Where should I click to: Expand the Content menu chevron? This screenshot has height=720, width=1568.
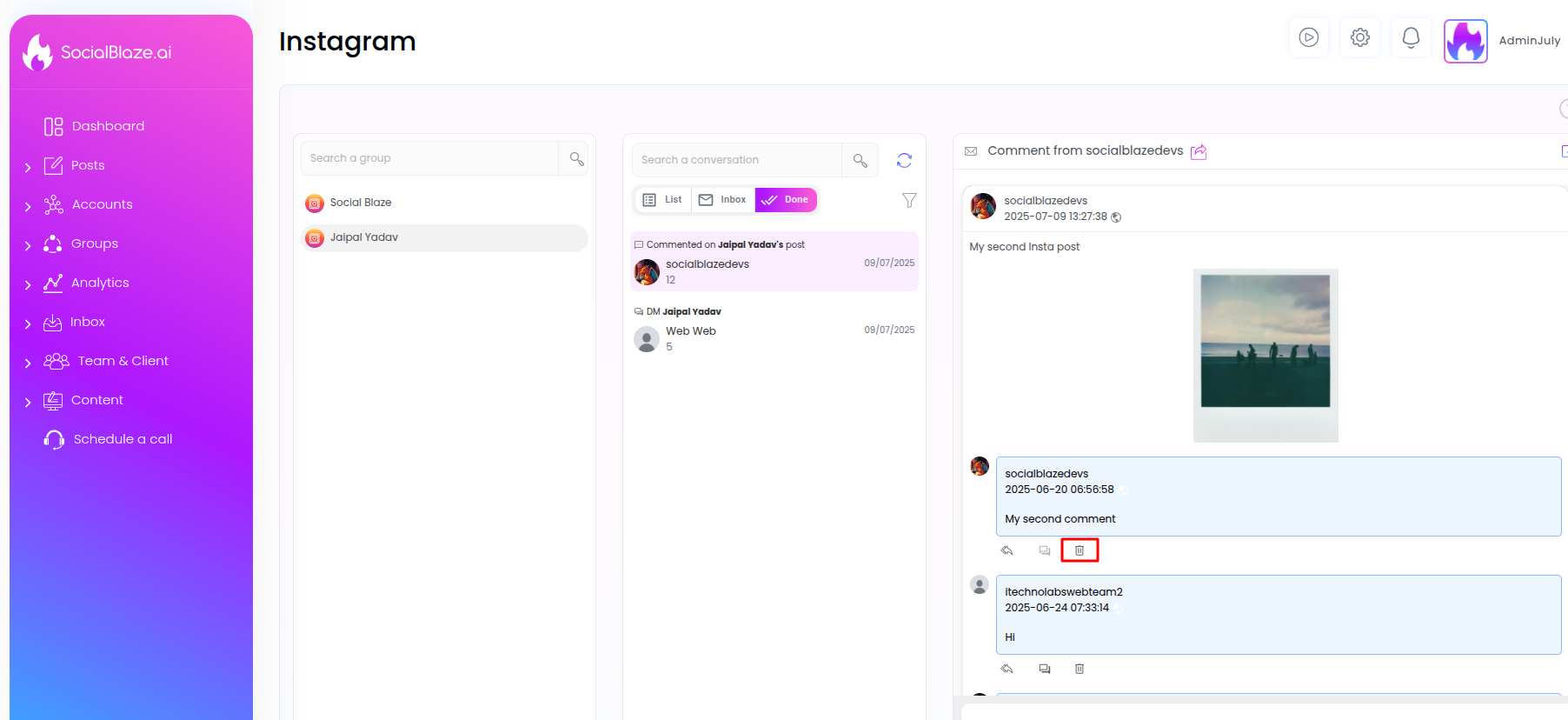[28, 402]
